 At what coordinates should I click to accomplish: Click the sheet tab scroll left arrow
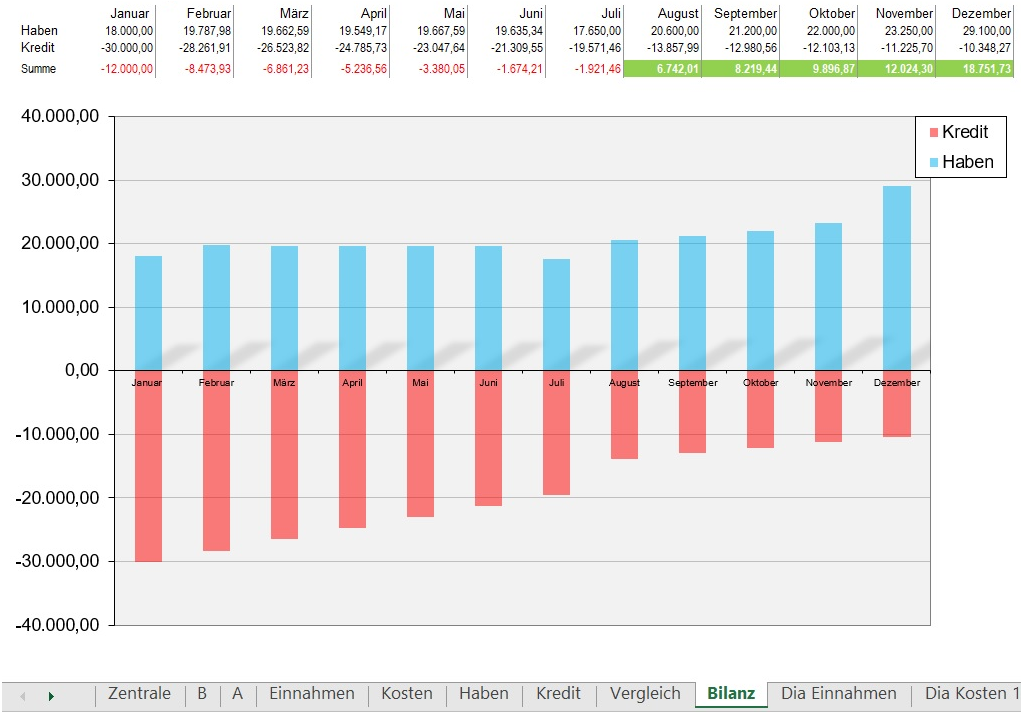(x=23, y=695)
